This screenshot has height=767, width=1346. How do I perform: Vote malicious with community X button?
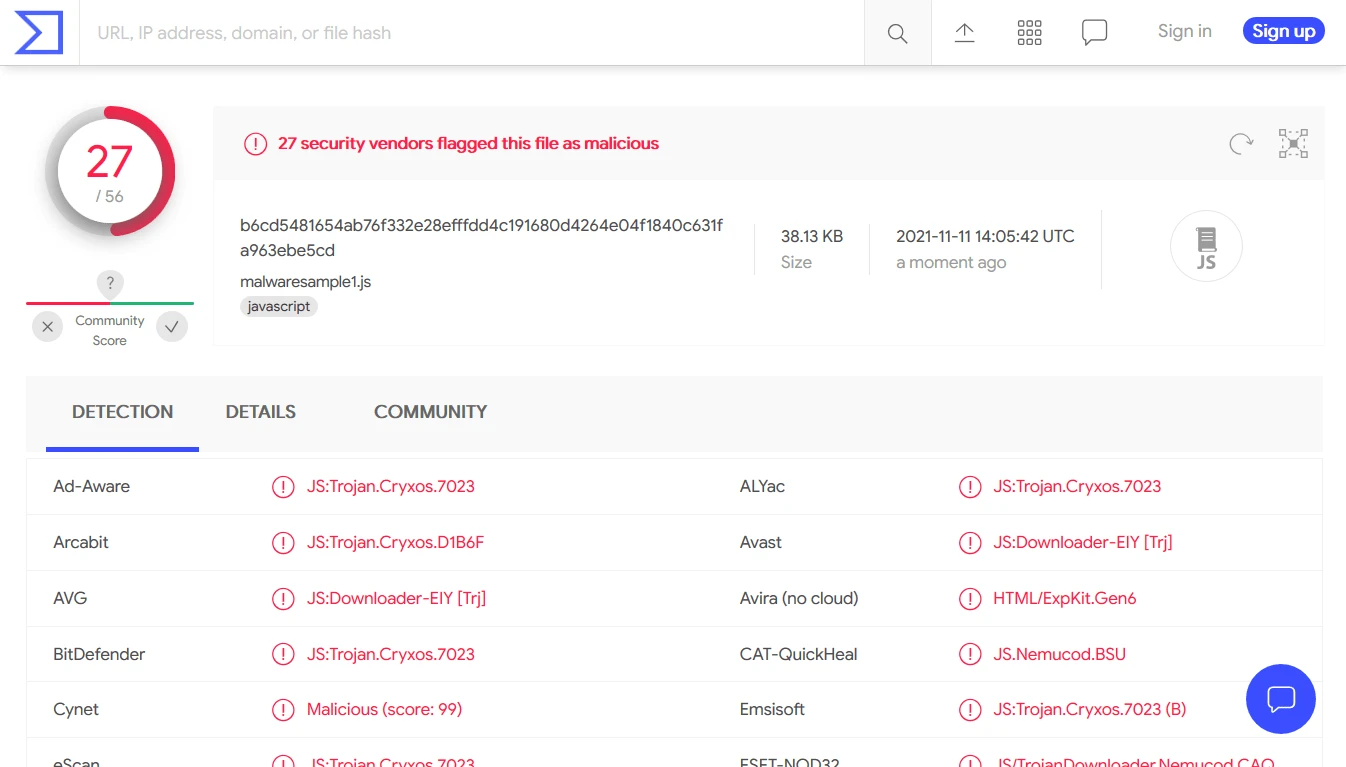tap(47, 327)
